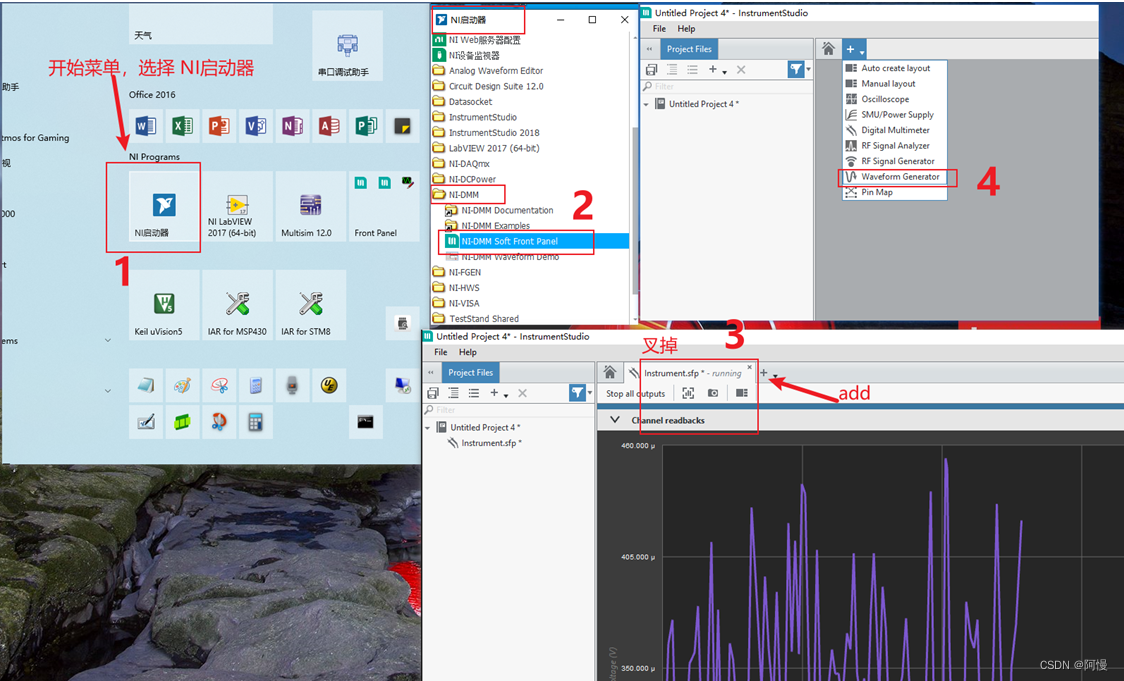The width and height of the screenshot is (1124, 681).
Task: Open the UltraEdit (UE) tile
Action: [x=329, y=386]
